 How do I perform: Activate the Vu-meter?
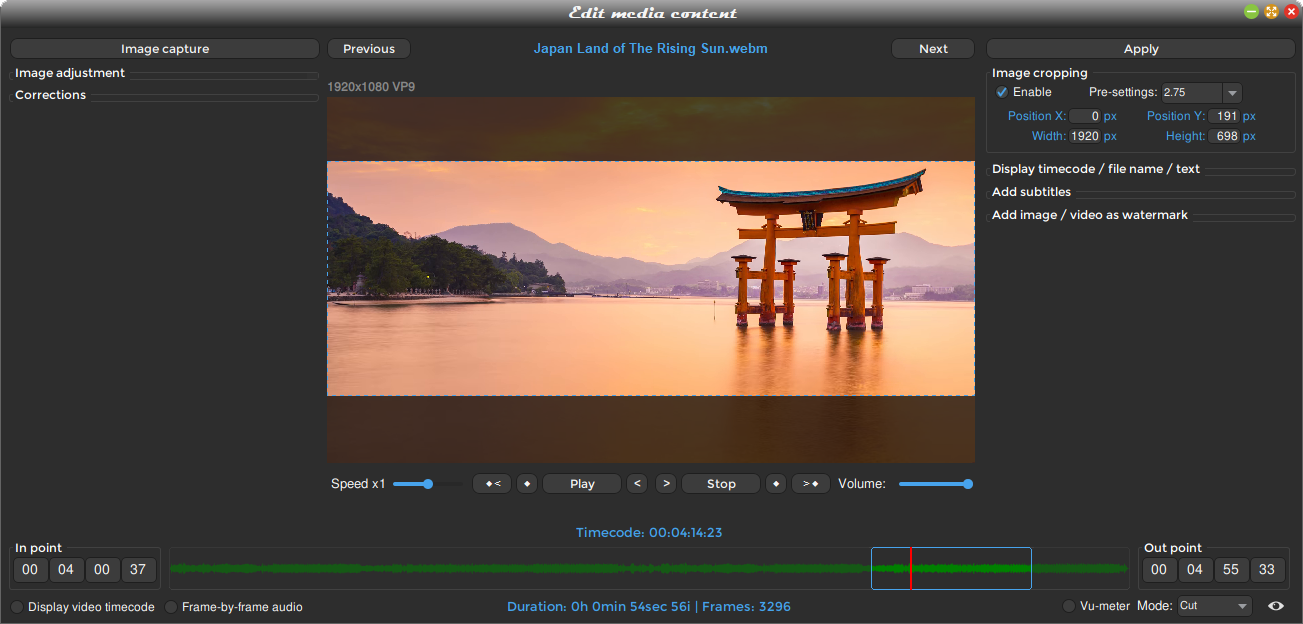tap(1068, 606)
